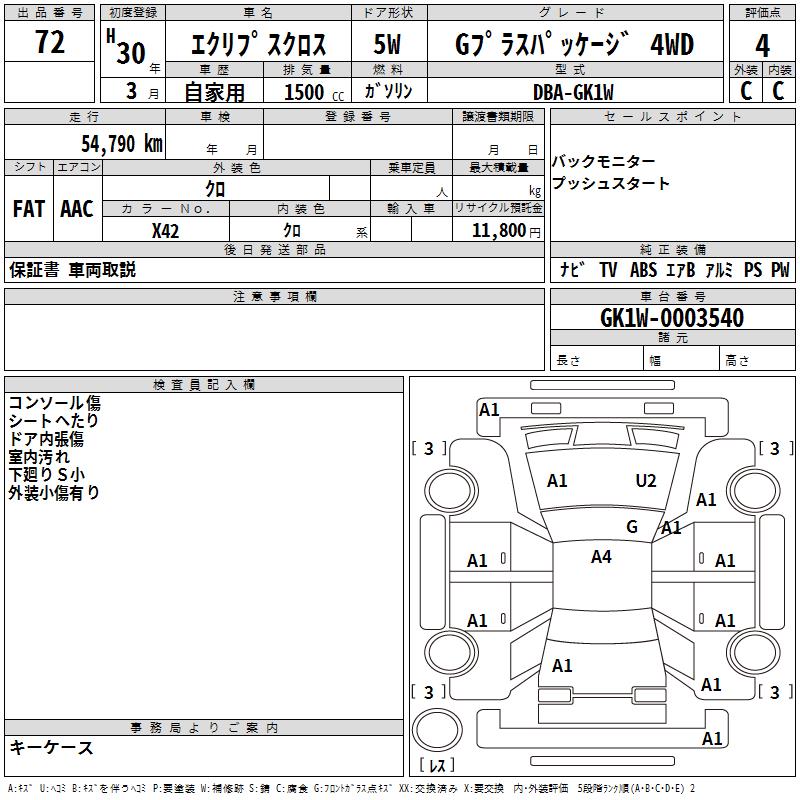Screen dimensions: 800x800
Task: Select the 54,790 km mileage
Action: coord(122,143)
